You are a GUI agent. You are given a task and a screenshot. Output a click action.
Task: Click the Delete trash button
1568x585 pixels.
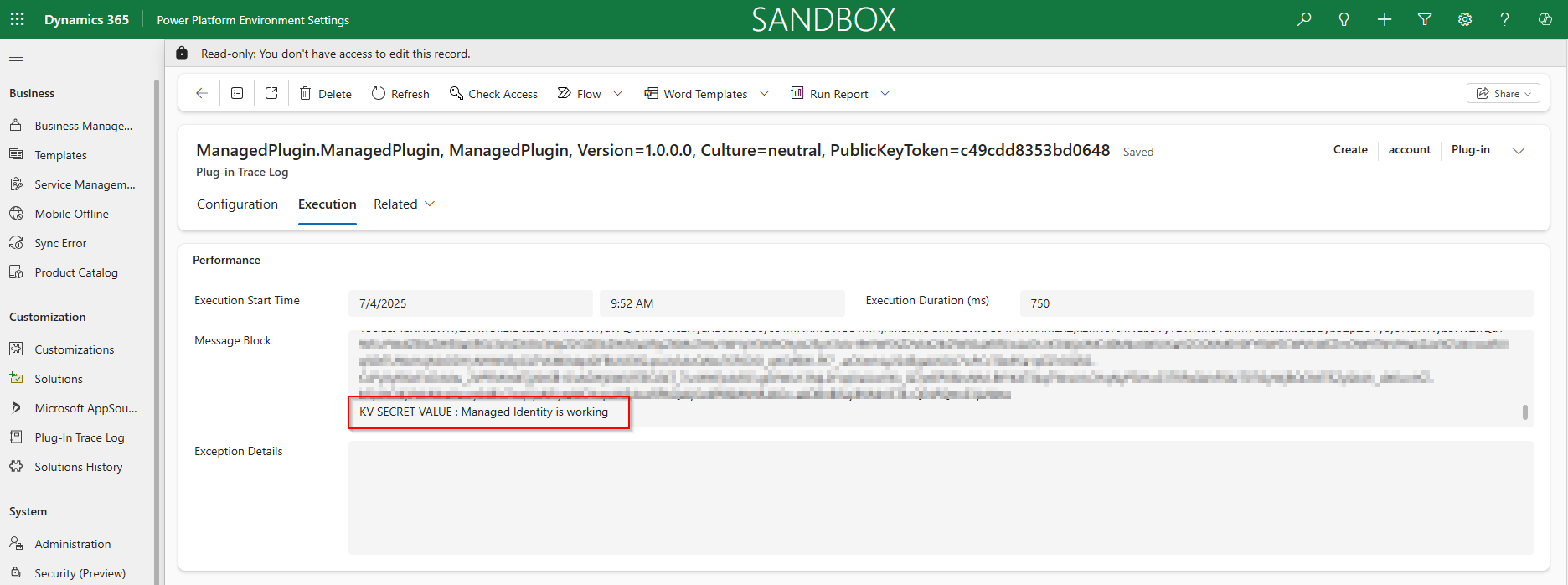(326, 94)
